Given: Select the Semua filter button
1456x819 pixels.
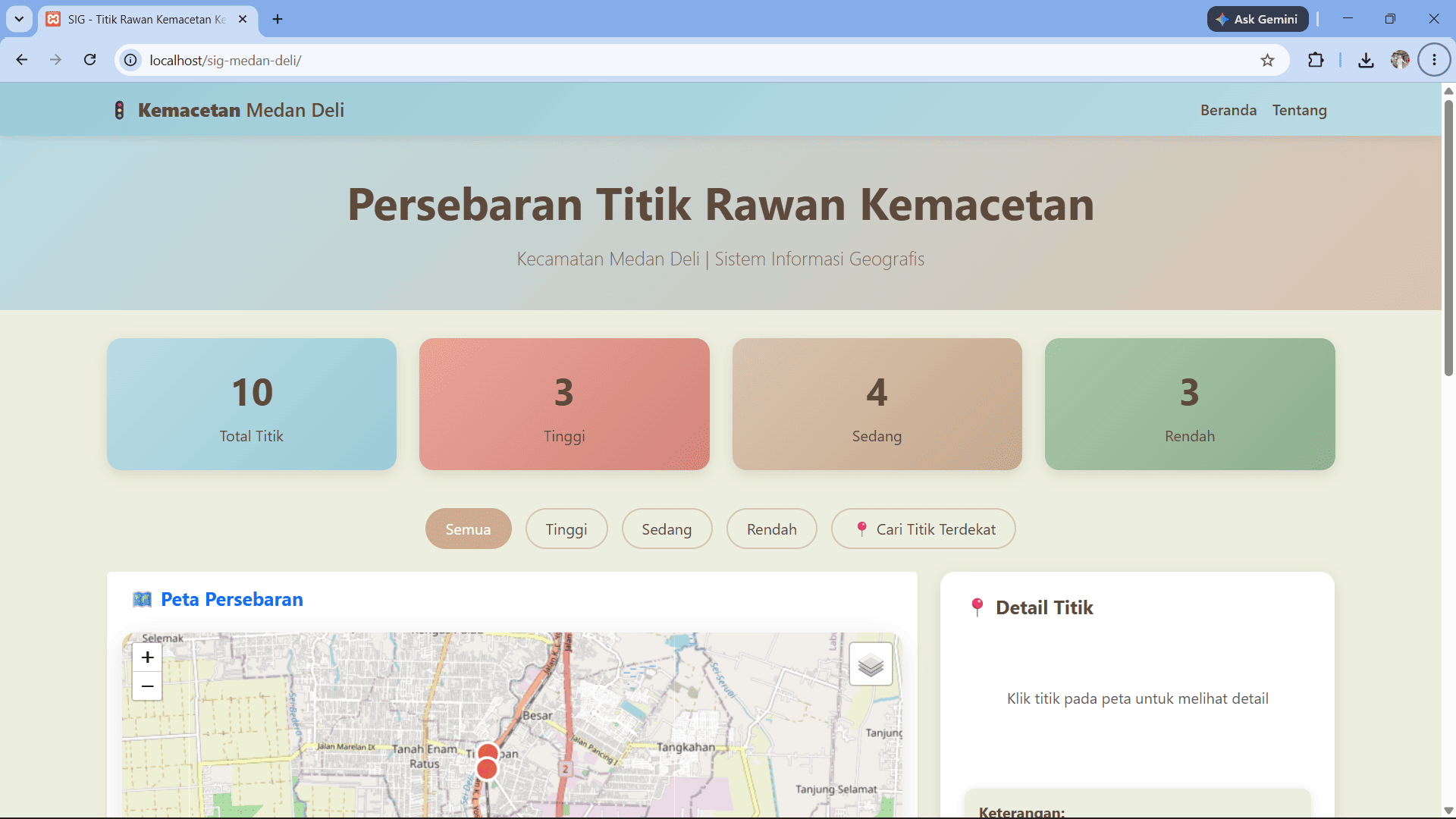Looking at the screenshot, I should [468, 529].
